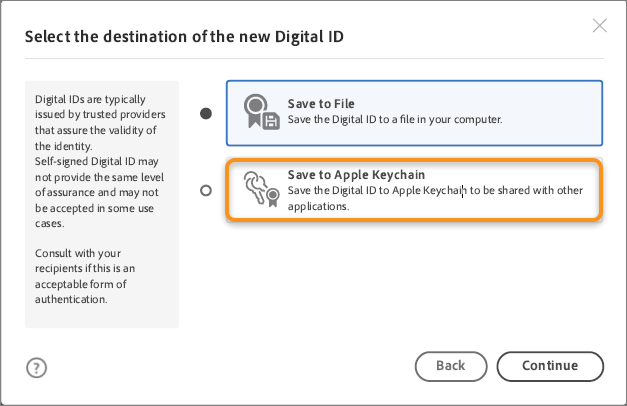Image resolution: width=627 pixels, height=406 pixels.
Task: Click the 'Save the Digital ID to a file' description
Action: (x=394, y=120)
